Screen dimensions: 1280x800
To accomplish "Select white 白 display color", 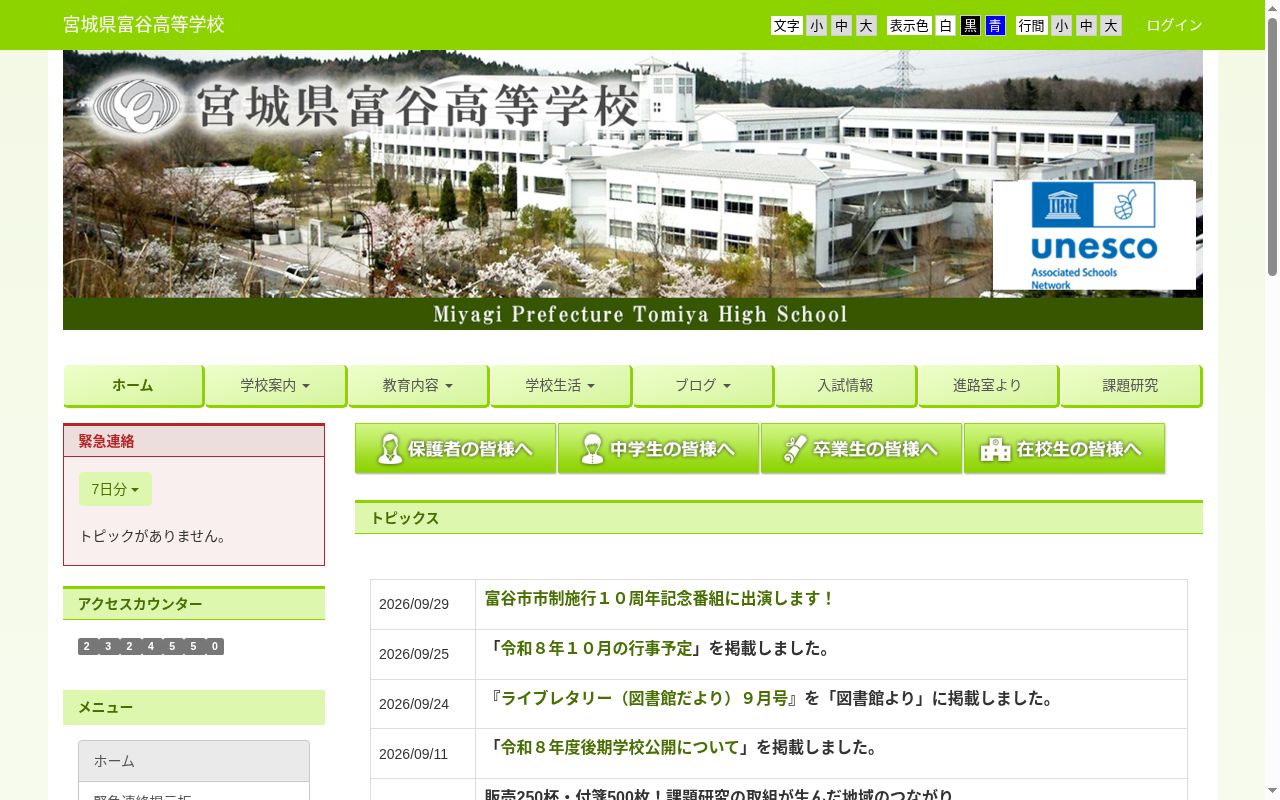I will tap(946, 26).
